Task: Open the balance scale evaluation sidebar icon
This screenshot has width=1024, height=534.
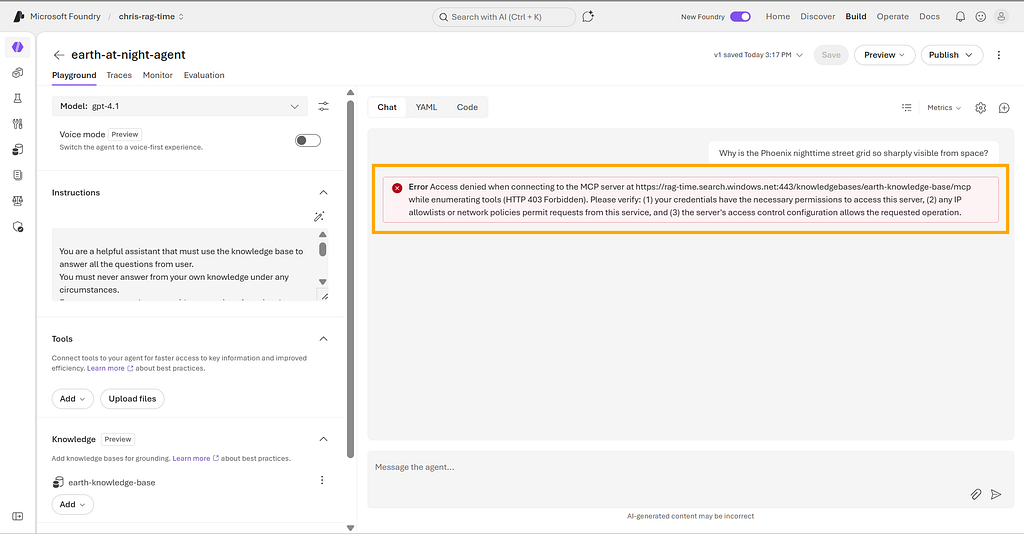Action: pyautogui.click(x=18, y=201)
